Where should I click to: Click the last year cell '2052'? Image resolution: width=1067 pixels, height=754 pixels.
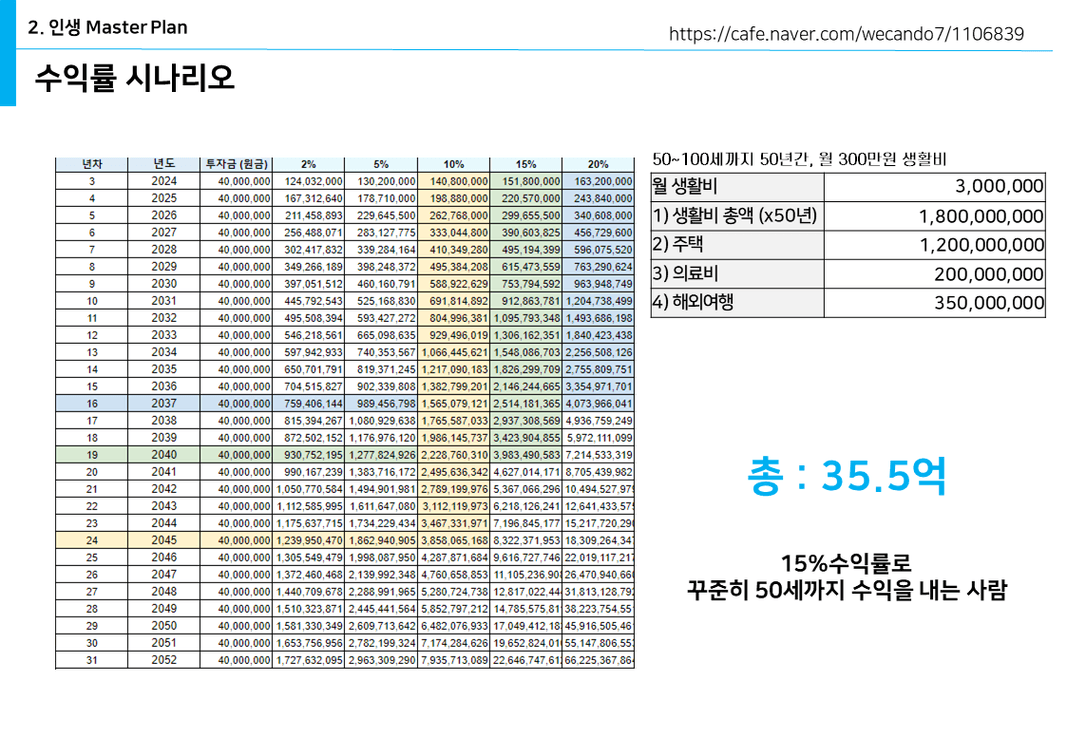(164, 660)
